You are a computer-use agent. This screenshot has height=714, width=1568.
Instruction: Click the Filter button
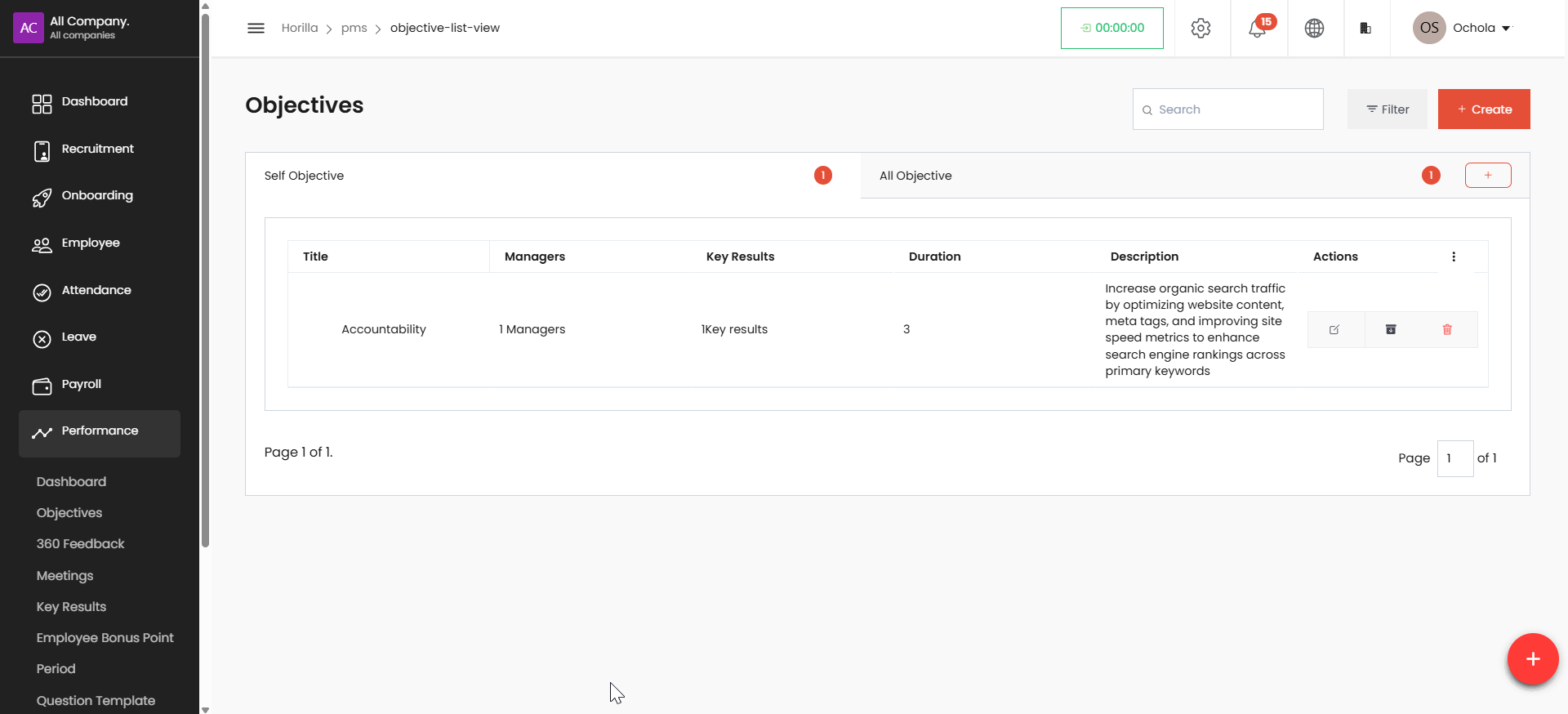click(x=1388, y=109)
